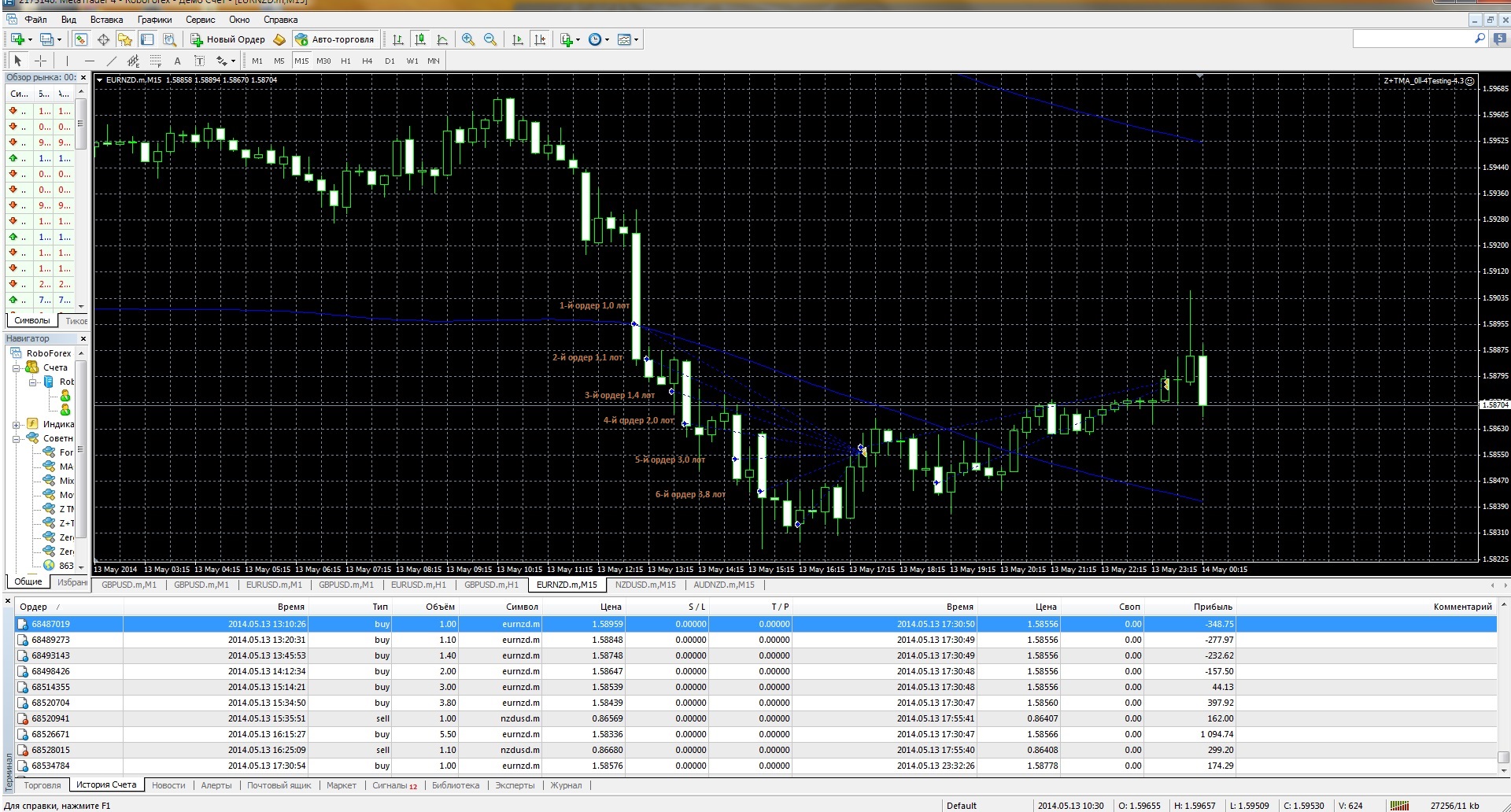Zoom in on the chart
The width and height of the screenshot is (1511, 812).
point(468,39)
